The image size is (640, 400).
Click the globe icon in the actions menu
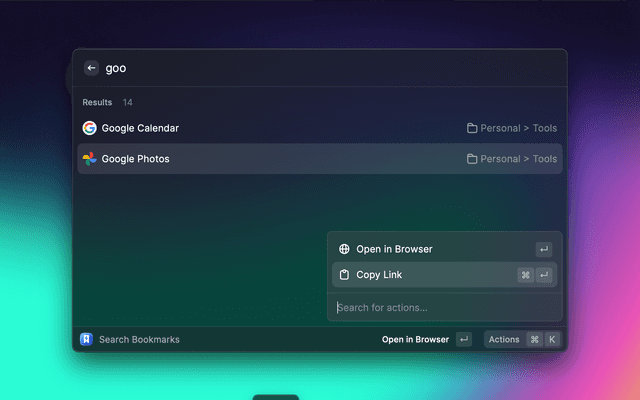coord(344,249)
